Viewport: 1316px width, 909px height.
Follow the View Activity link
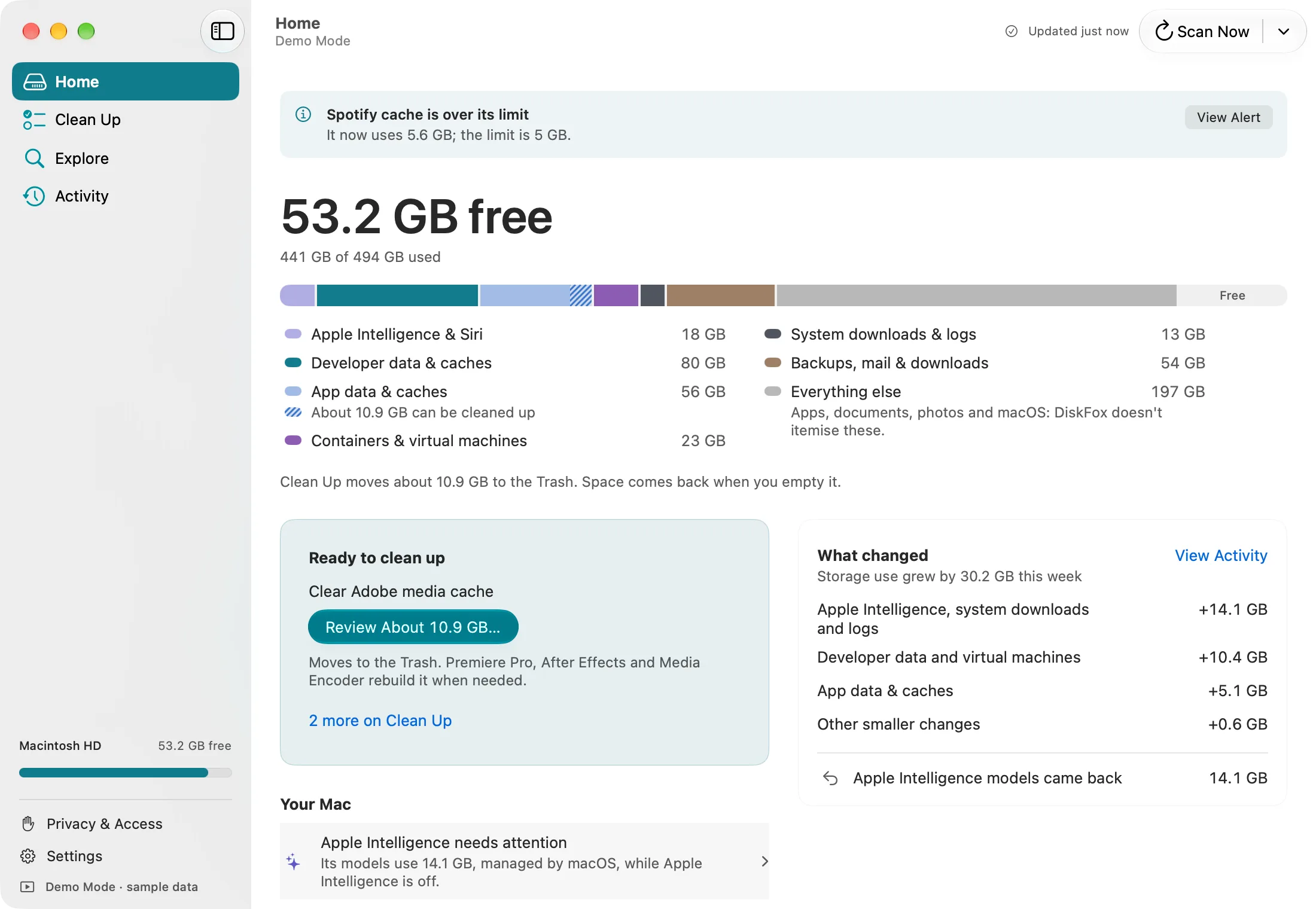point(1221,556)
